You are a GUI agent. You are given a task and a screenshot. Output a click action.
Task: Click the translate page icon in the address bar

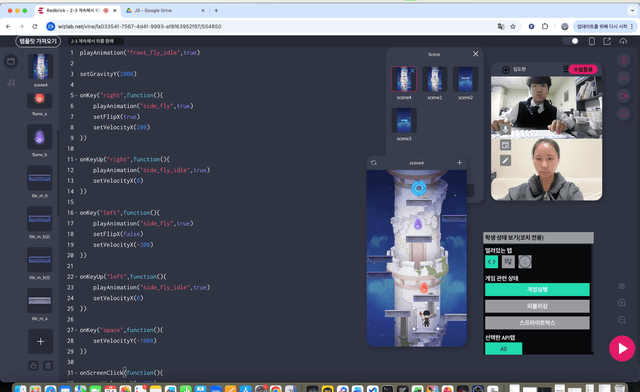[x=501, y=27]
